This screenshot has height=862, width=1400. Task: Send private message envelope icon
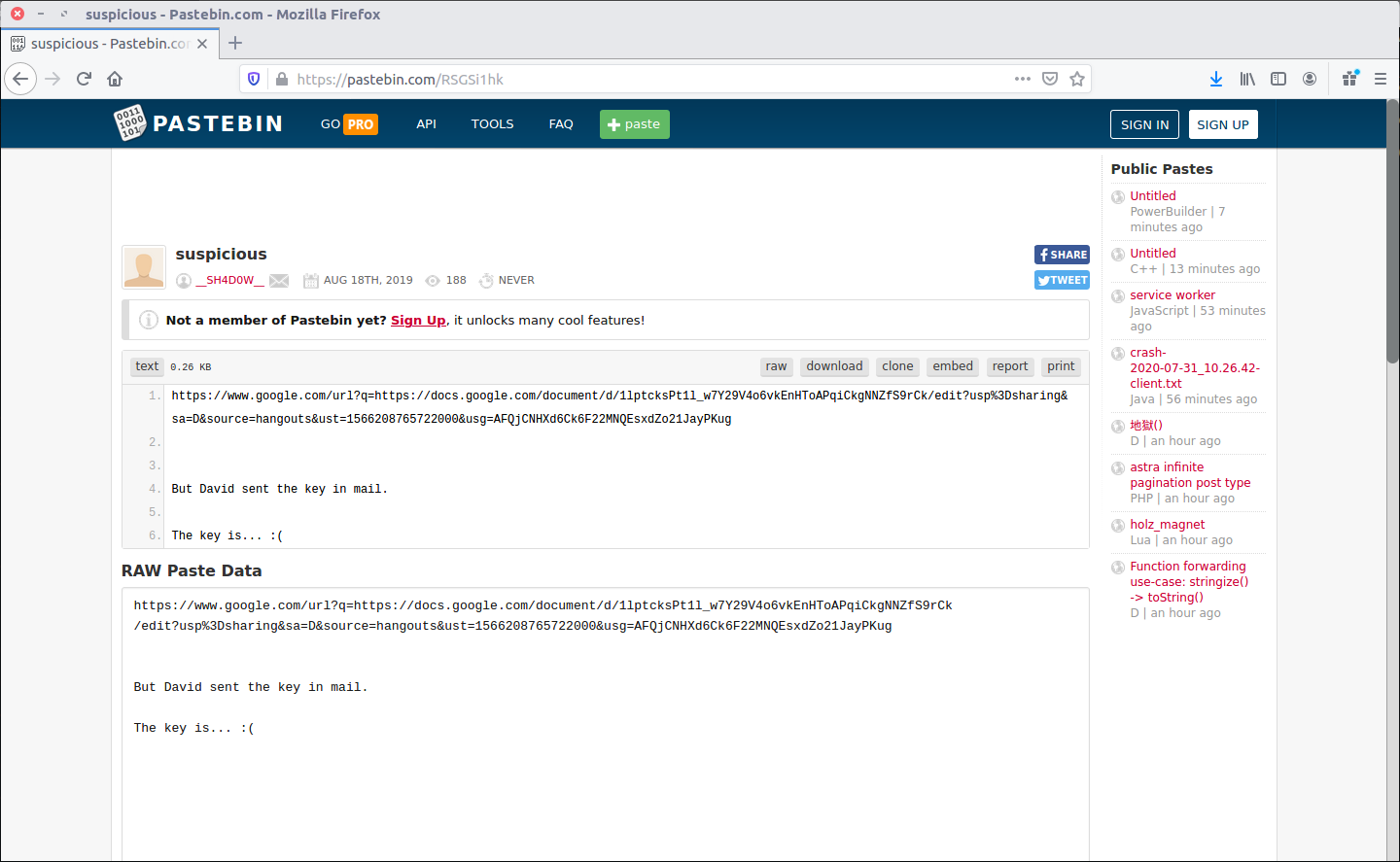(x=279, y=281)
